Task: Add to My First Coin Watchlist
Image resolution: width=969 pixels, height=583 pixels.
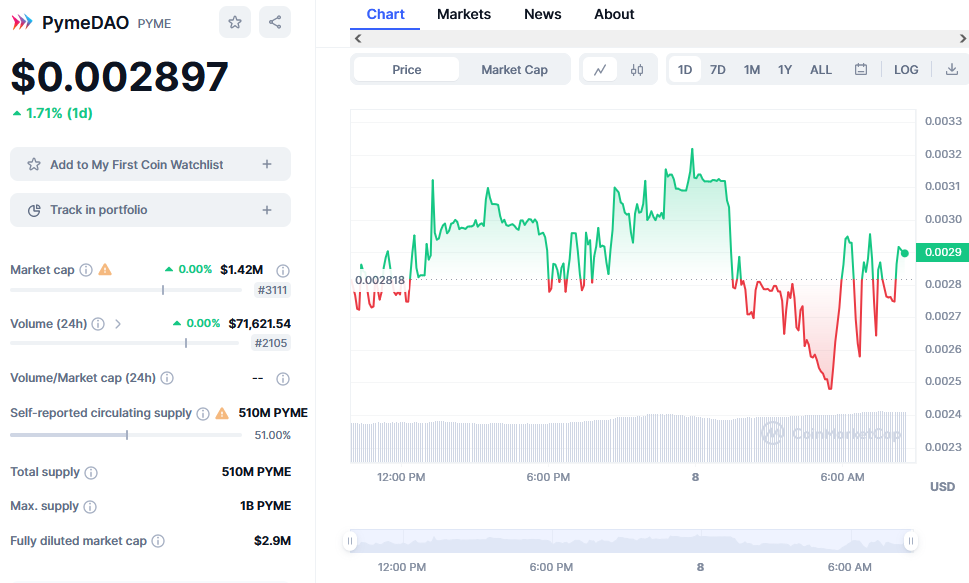Action: click(150, 164)
